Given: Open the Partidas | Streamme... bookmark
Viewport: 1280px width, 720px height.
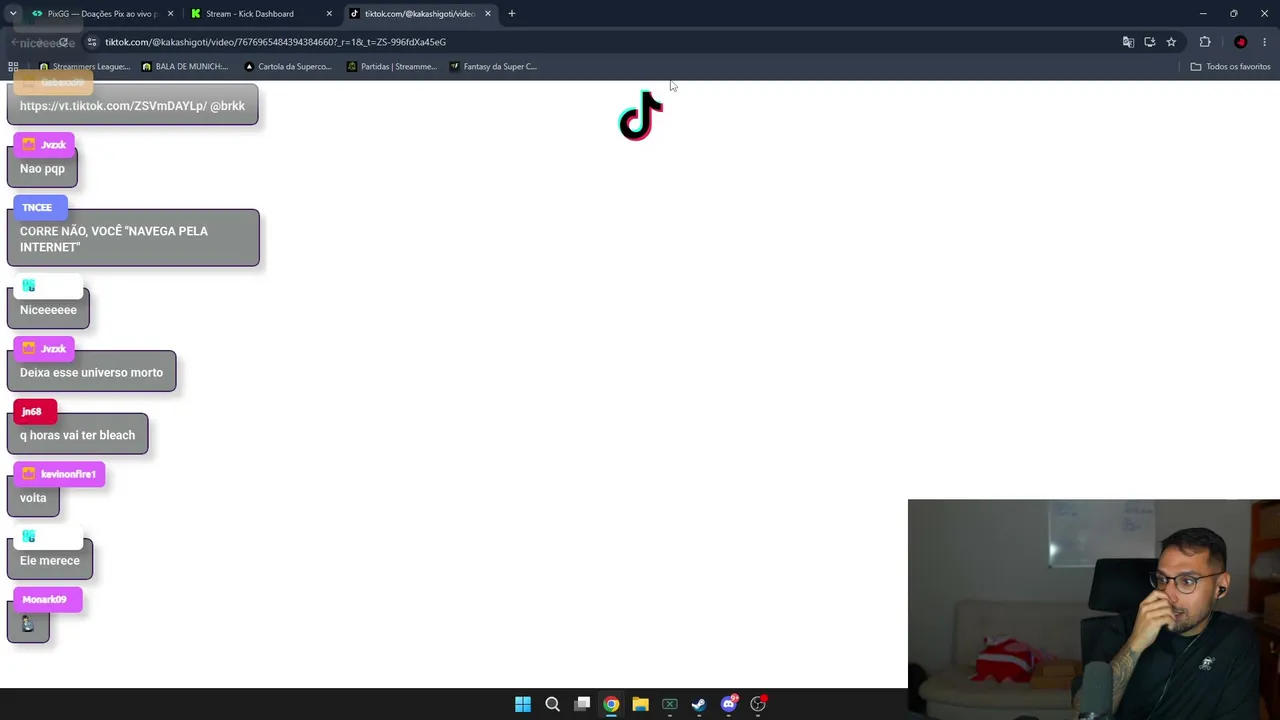Looking at the screenshot, I should pos(392,67).
